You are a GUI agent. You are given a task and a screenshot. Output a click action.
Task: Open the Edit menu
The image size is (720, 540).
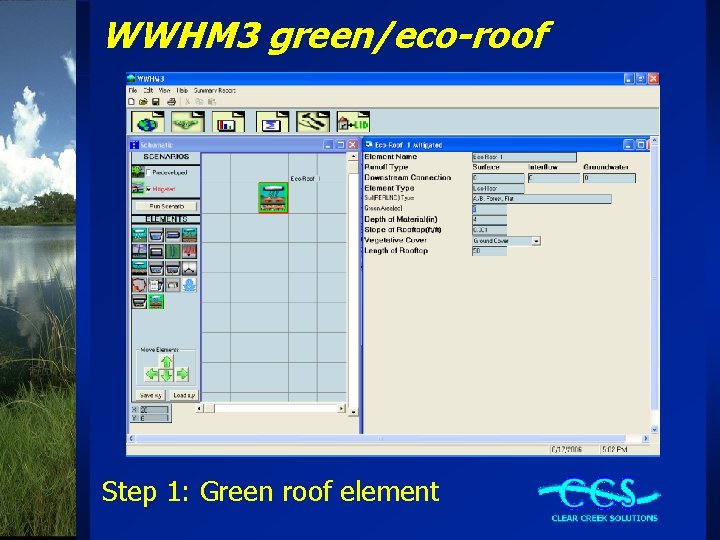[148, 90]
